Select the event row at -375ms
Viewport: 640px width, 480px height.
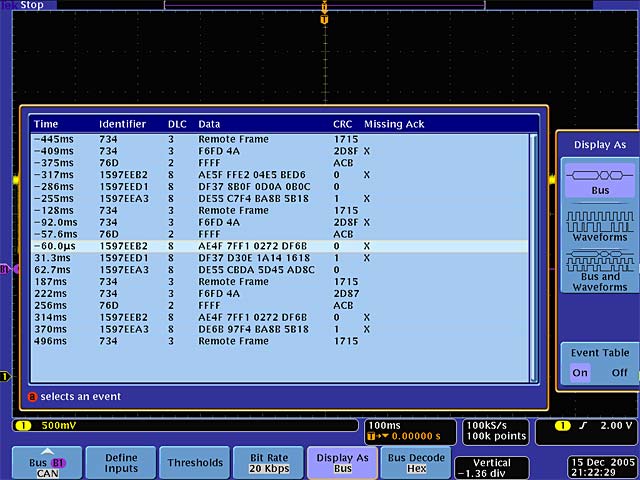click(280, 163)
